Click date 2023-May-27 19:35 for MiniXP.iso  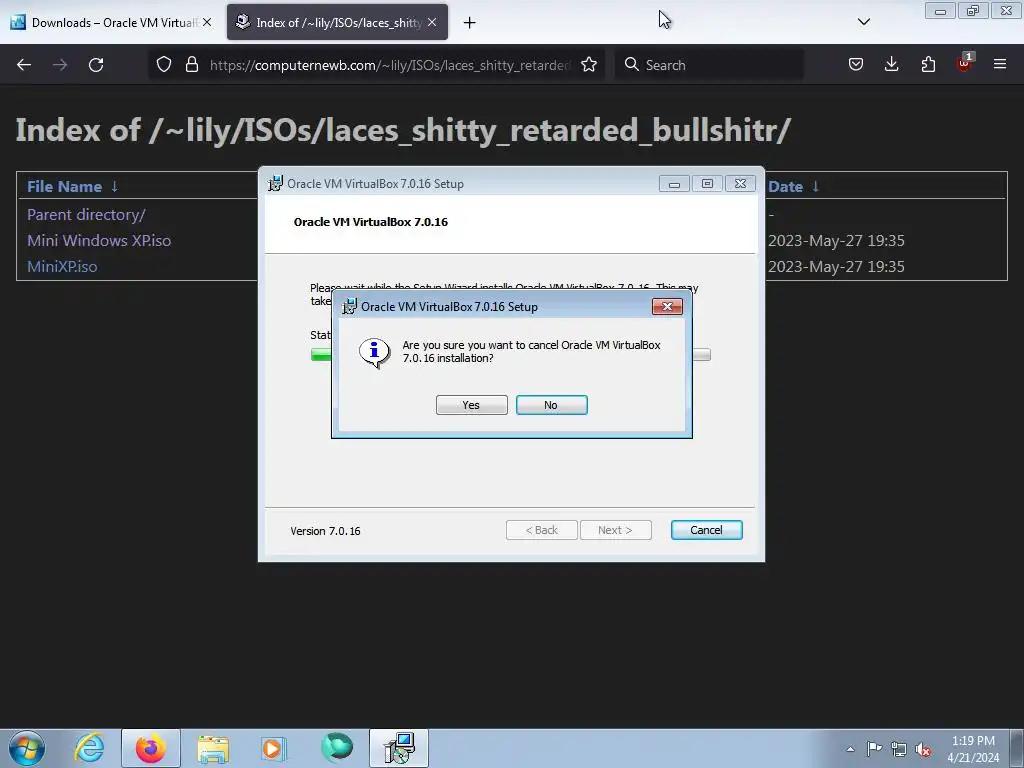[836, 266]
